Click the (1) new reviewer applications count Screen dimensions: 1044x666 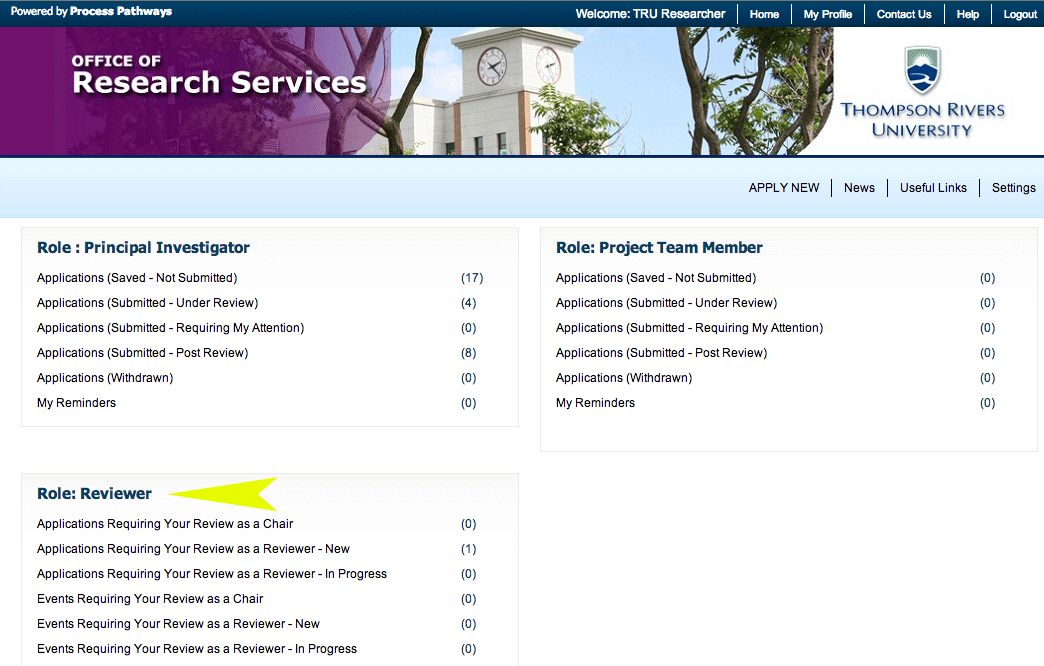[x=468, y=549]
